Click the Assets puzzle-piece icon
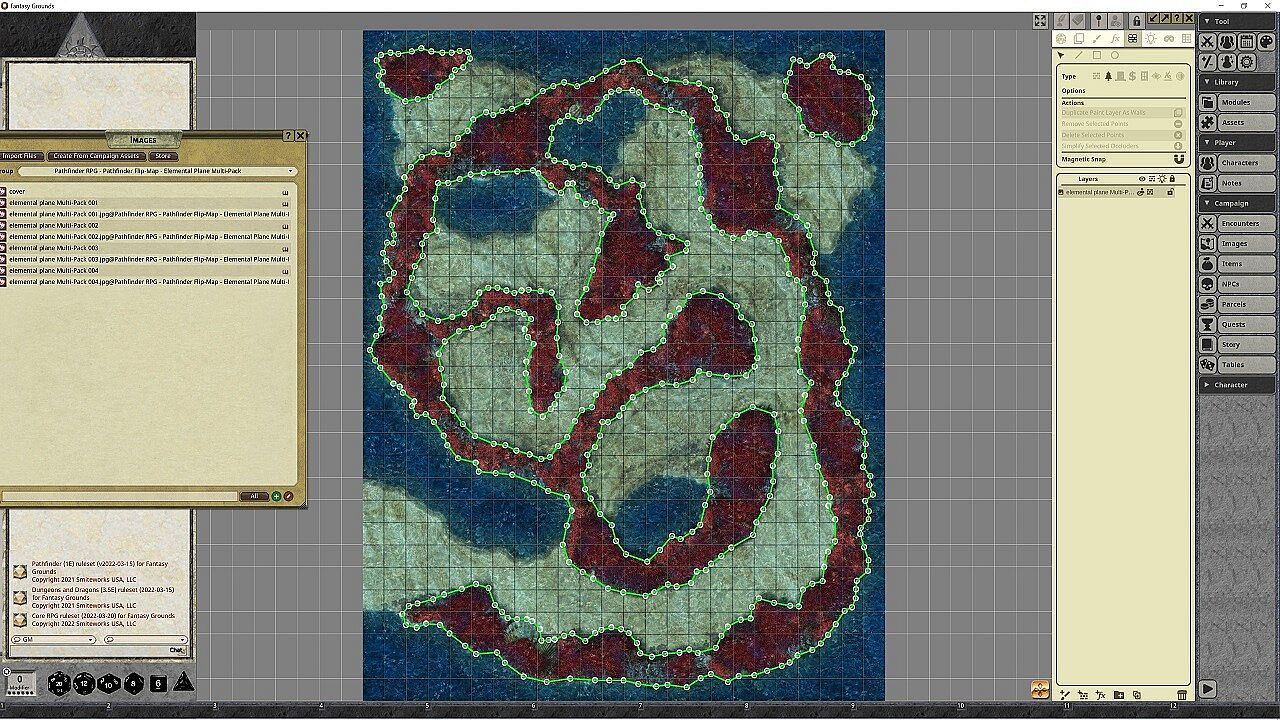1280x720 pixels. click(1207, 122)
